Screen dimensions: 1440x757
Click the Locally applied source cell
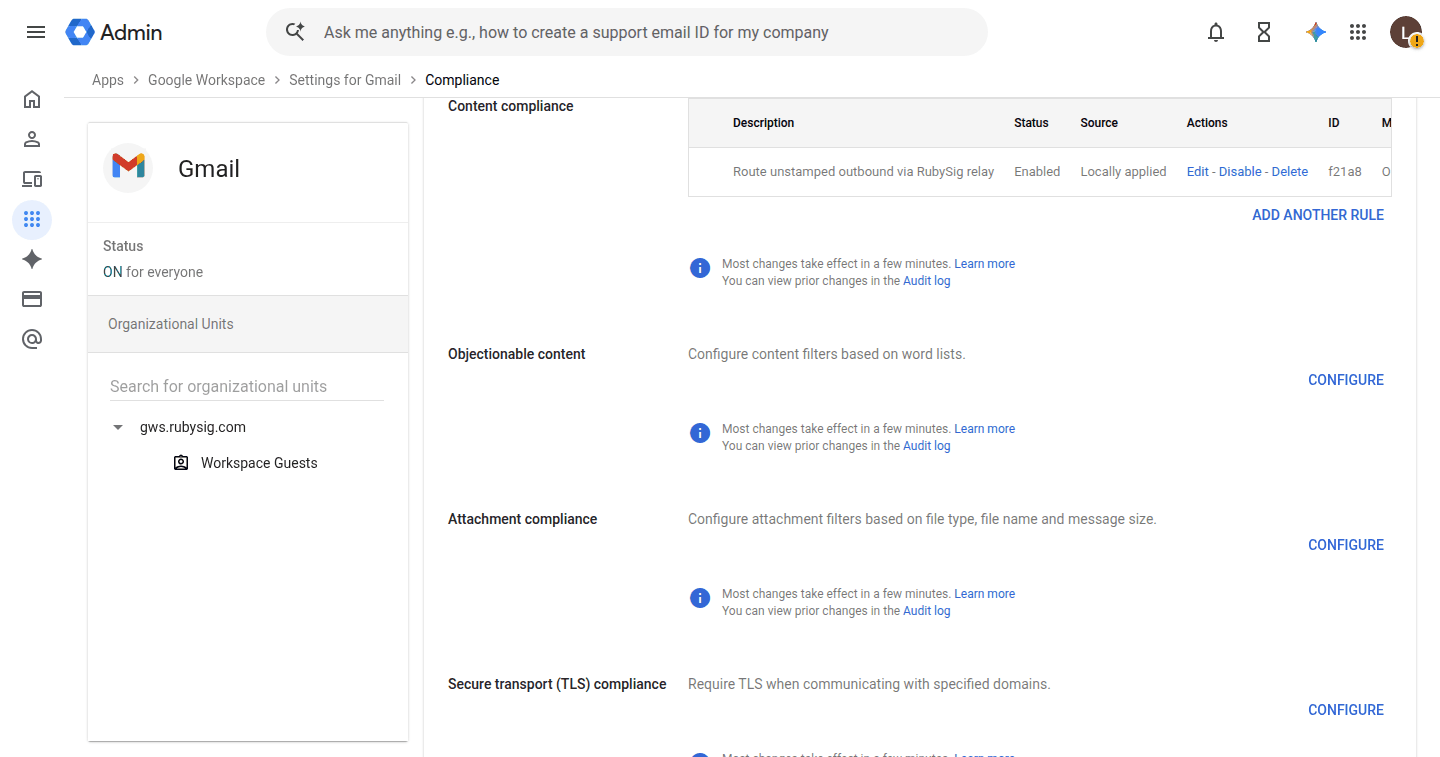(1123, 172)
